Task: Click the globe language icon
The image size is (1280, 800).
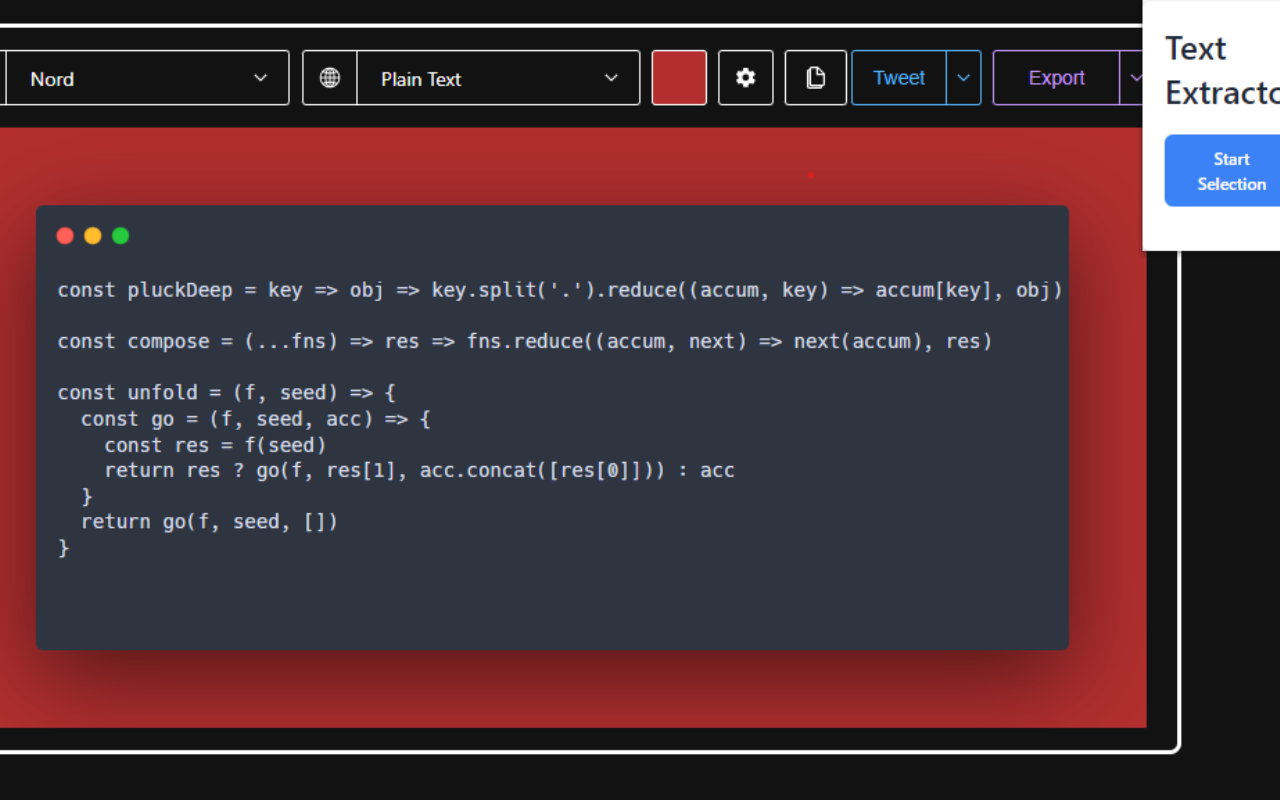Action: [x=330, y=78]
